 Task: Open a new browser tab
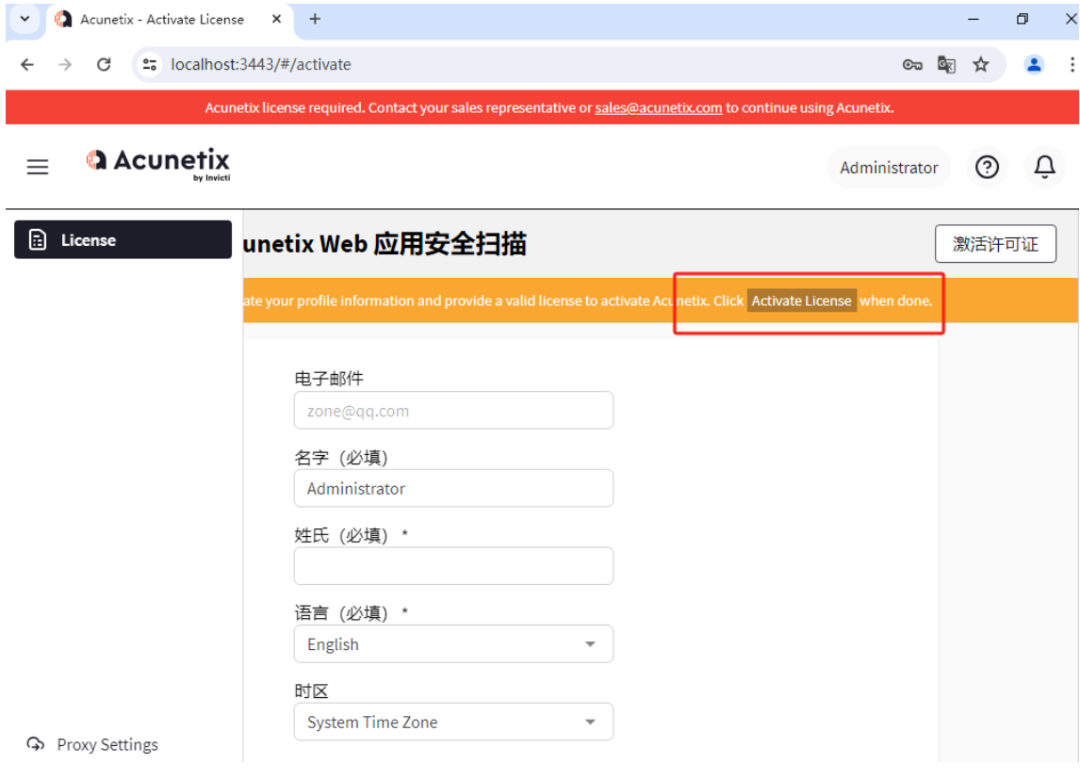[315, 19]
